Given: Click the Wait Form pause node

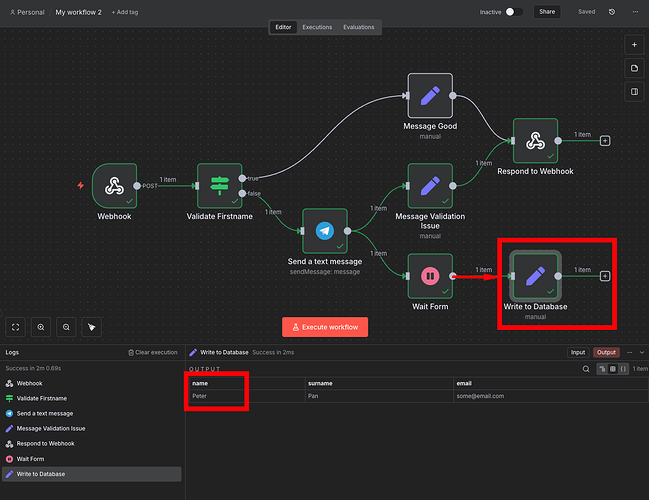Looking at the screenshot, I should click(430, 275).
